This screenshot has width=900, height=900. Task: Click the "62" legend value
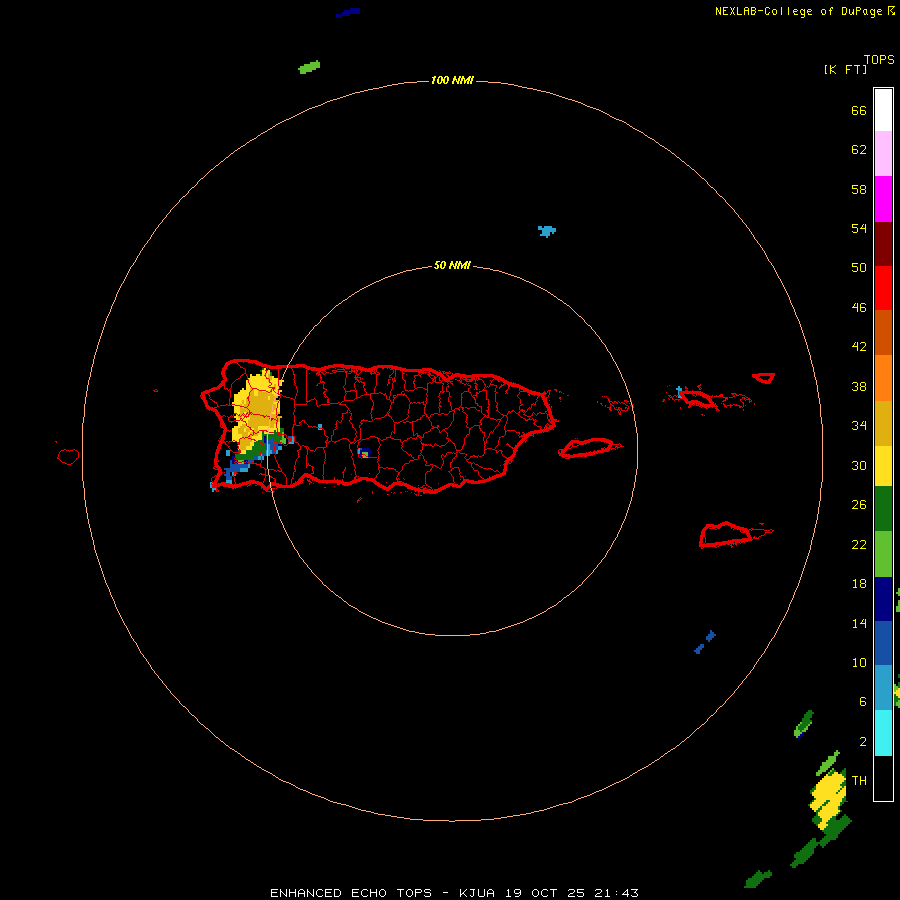[x=859, y=150]
